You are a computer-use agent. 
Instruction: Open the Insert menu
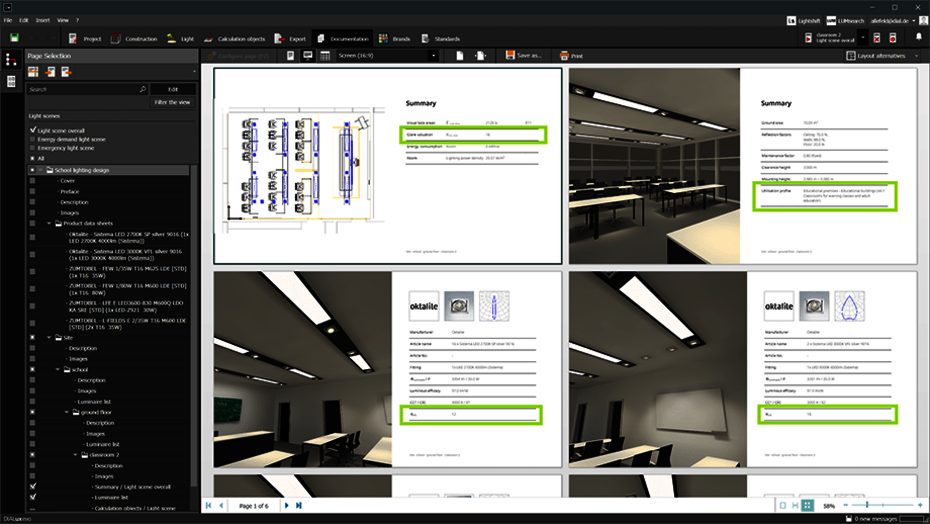click(42, 20)
